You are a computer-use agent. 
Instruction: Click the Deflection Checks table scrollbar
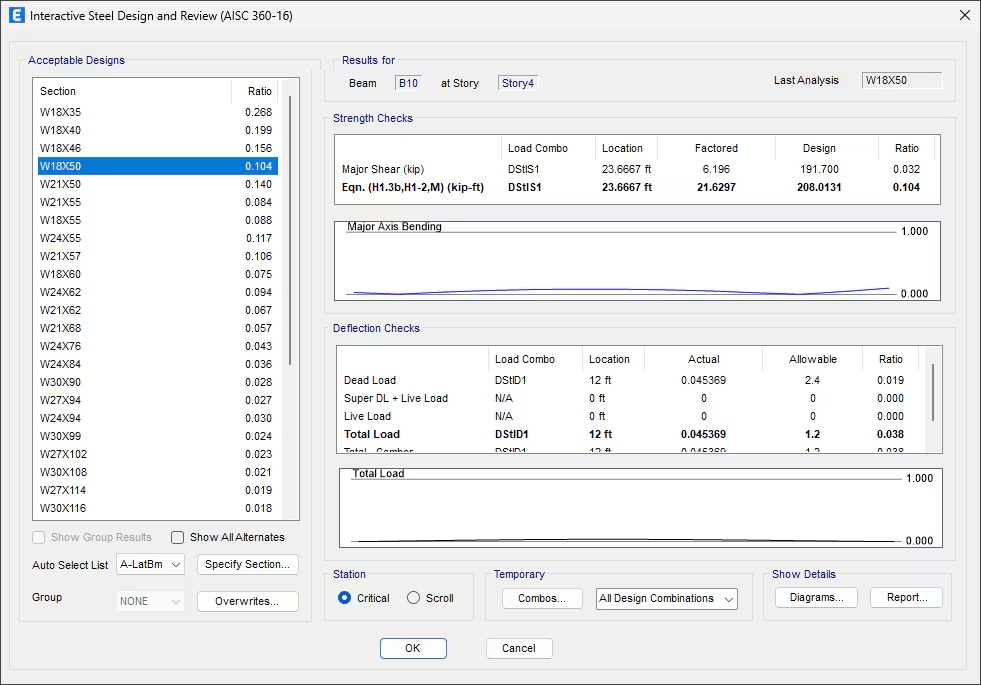point(932,392)
